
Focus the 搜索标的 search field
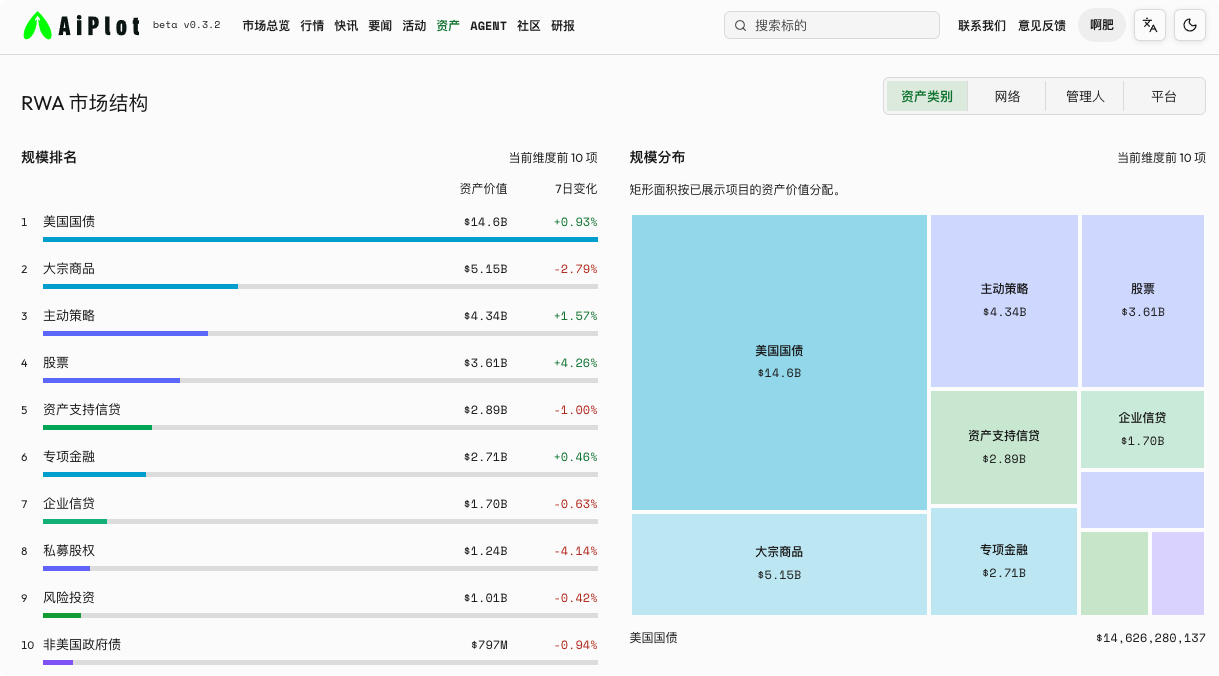(832, 25)
